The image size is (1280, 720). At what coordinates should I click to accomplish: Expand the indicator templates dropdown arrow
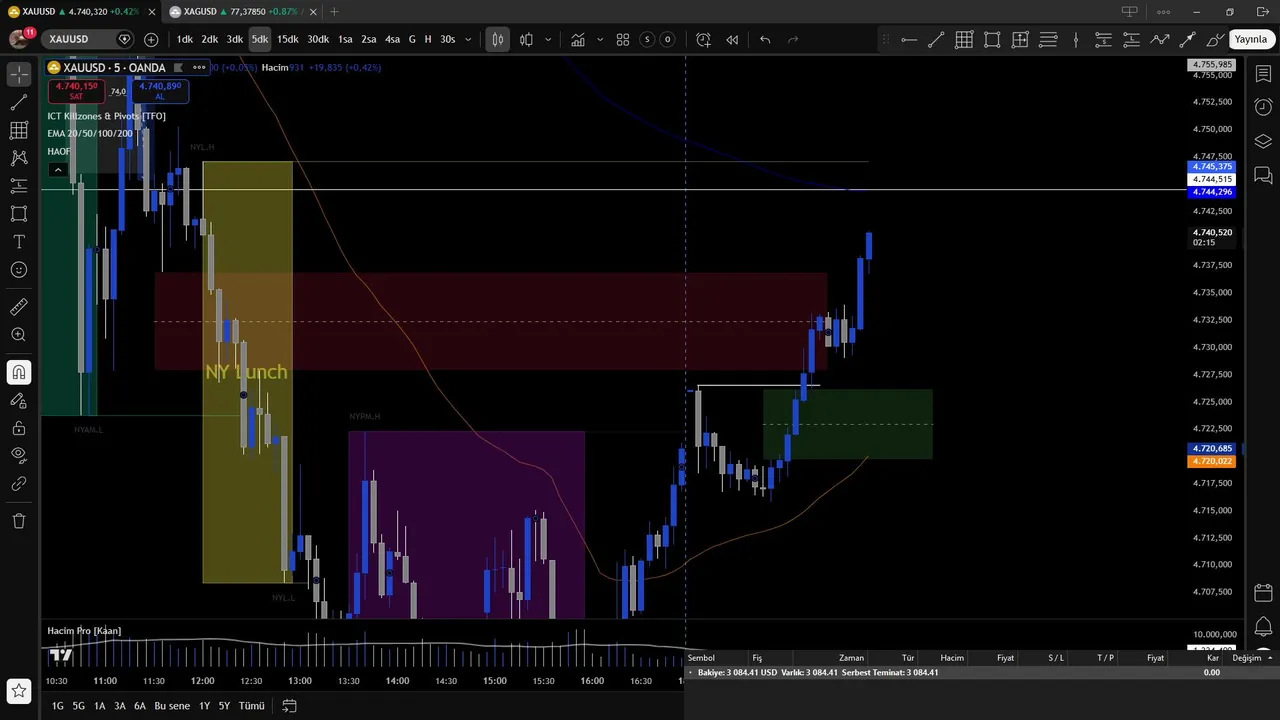[600, 39]
